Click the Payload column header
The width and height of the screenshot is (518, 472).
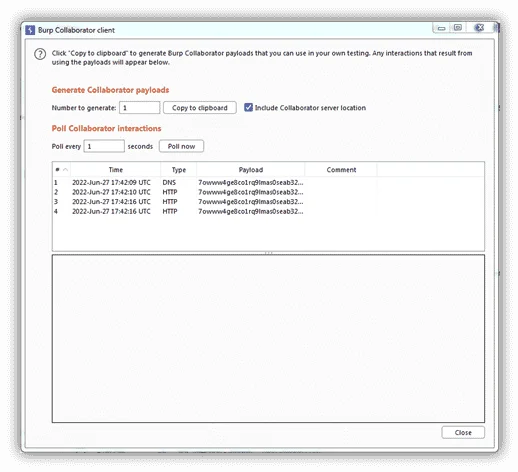click(251, 170)
